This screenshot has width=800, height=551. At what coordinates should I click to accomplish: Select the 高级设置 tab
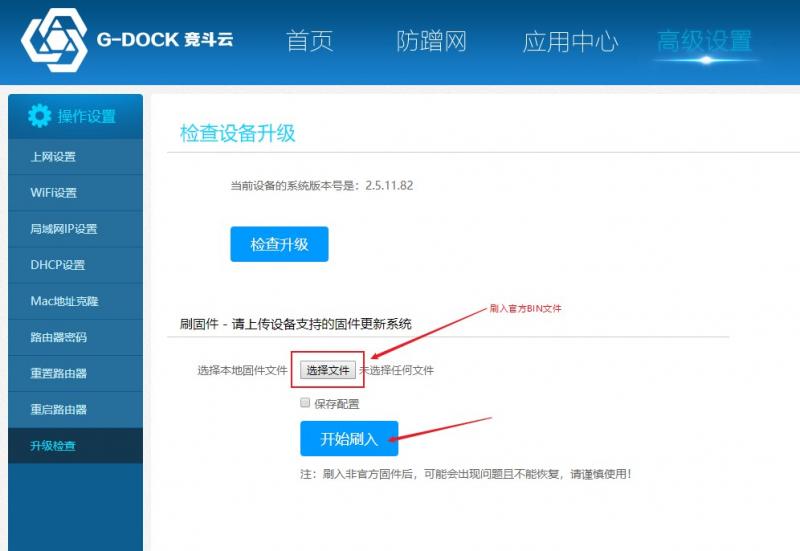[704, 41]
